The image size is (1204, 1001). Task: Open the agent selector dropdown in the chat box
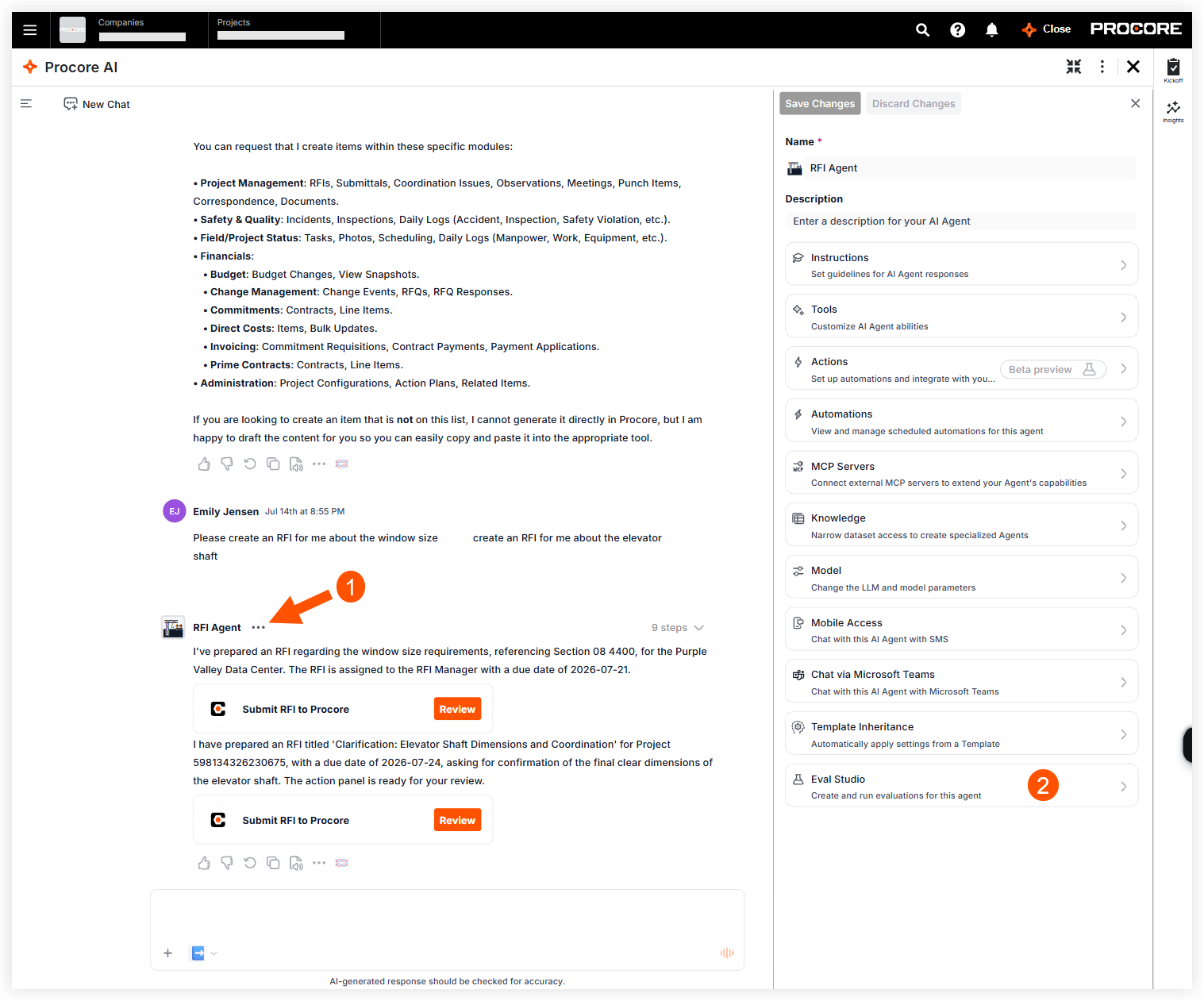(x=204, y=953)
